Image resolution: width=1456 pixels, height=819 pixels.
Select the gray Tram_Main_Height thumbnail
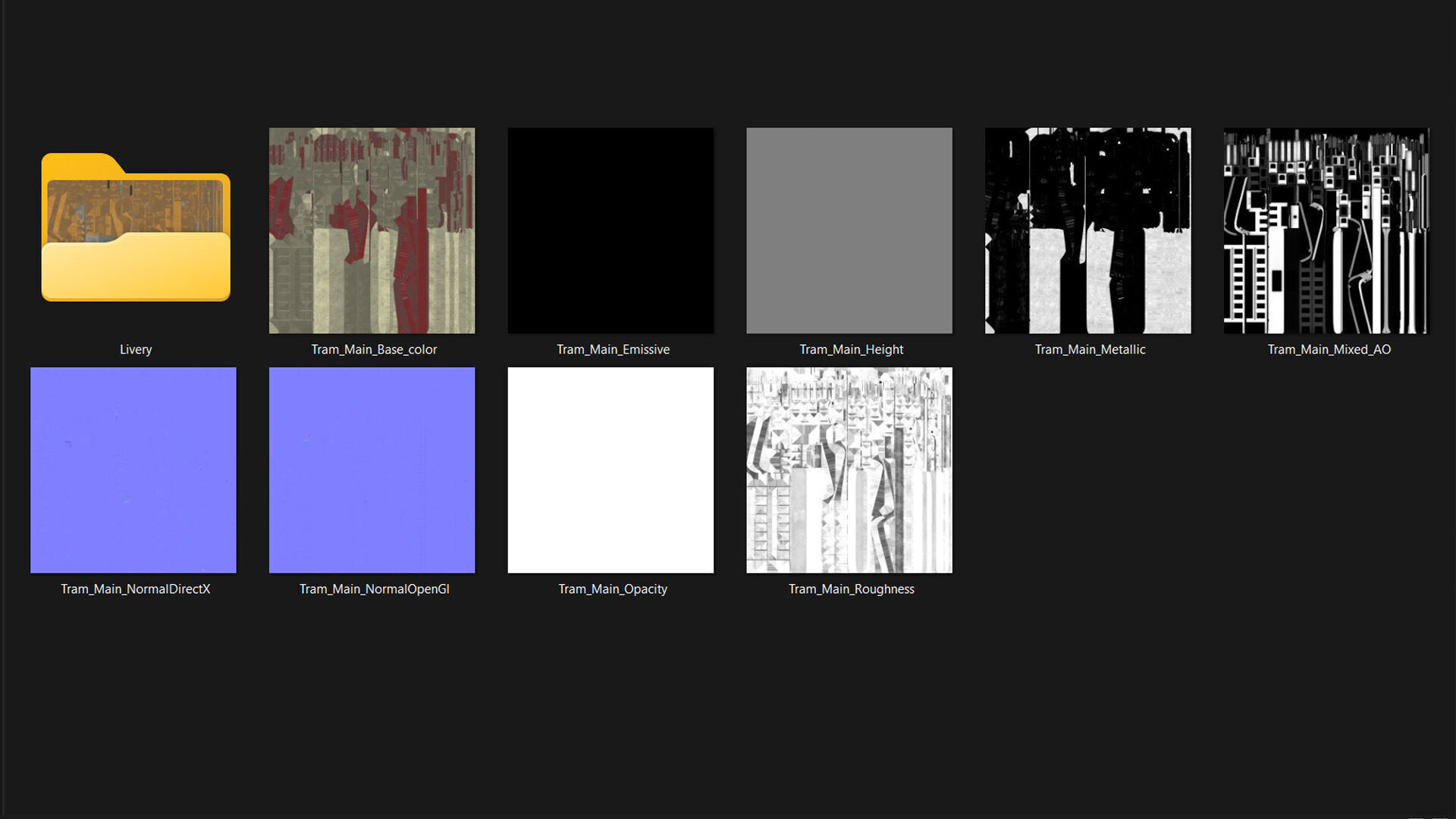(849, 230)
